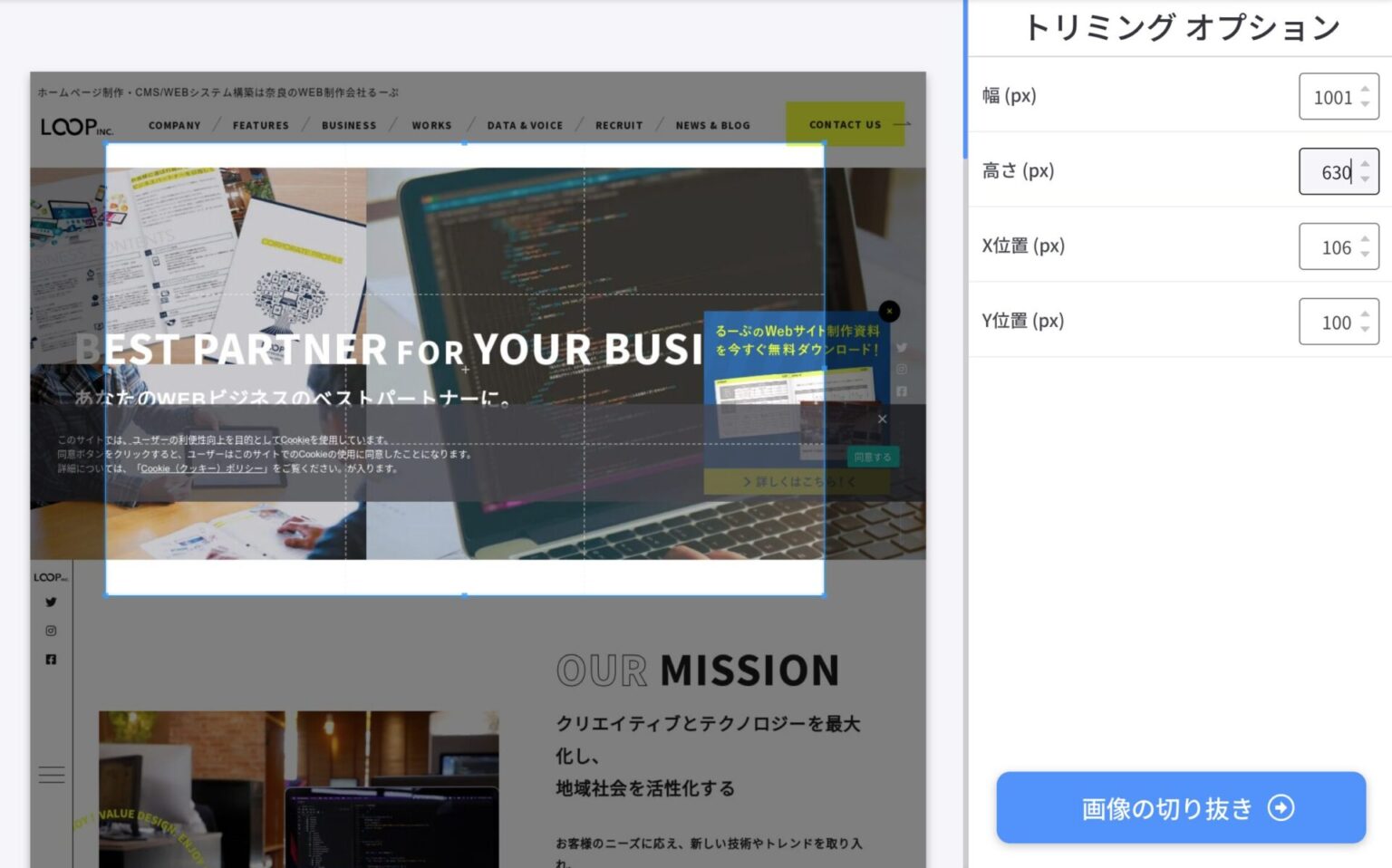The image size is (1392, 868).
Task: Close the download popup with the black X
Action: (x=890, y=311)
